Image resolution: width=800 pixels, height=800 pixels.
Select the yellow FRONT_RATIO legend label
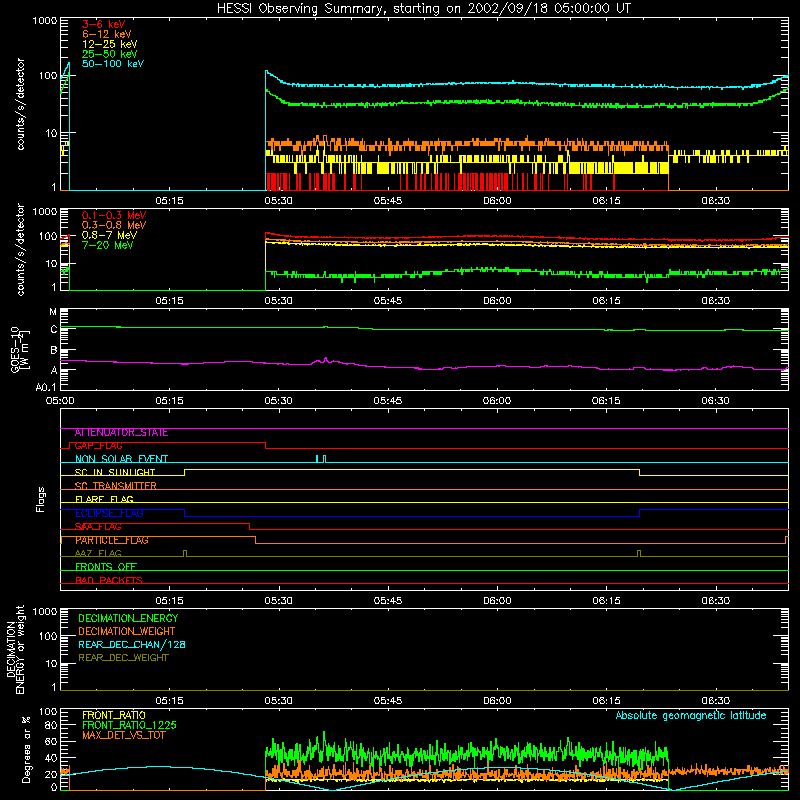[x=114, y=715]
